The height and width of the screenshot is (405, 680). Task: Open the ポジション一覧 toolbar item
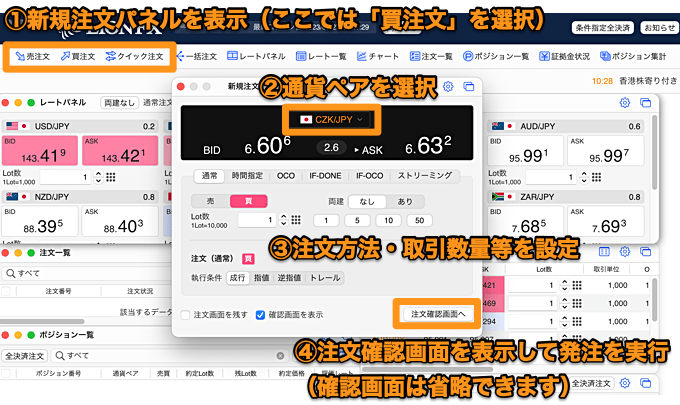click(x=496, y=56)
